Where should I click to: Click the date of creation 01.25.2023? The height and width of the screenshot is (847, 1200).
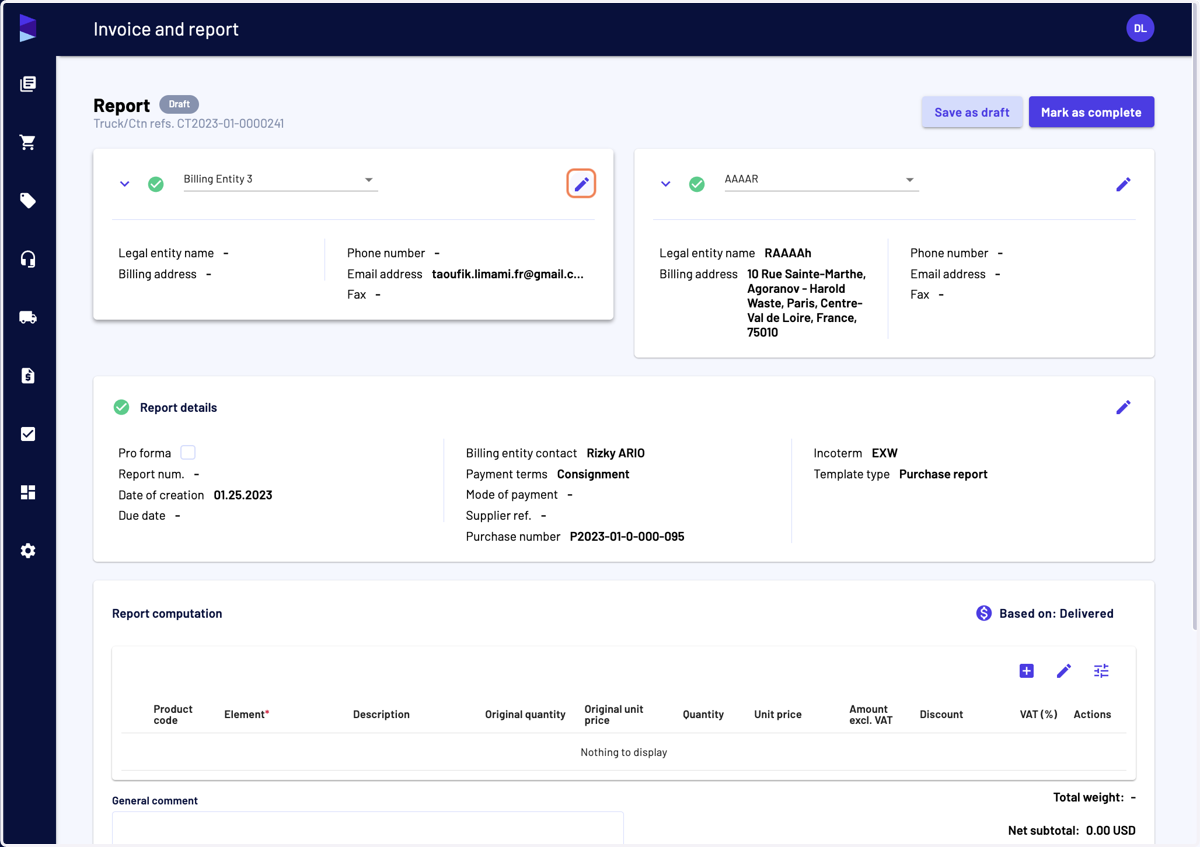coord(243,495)
